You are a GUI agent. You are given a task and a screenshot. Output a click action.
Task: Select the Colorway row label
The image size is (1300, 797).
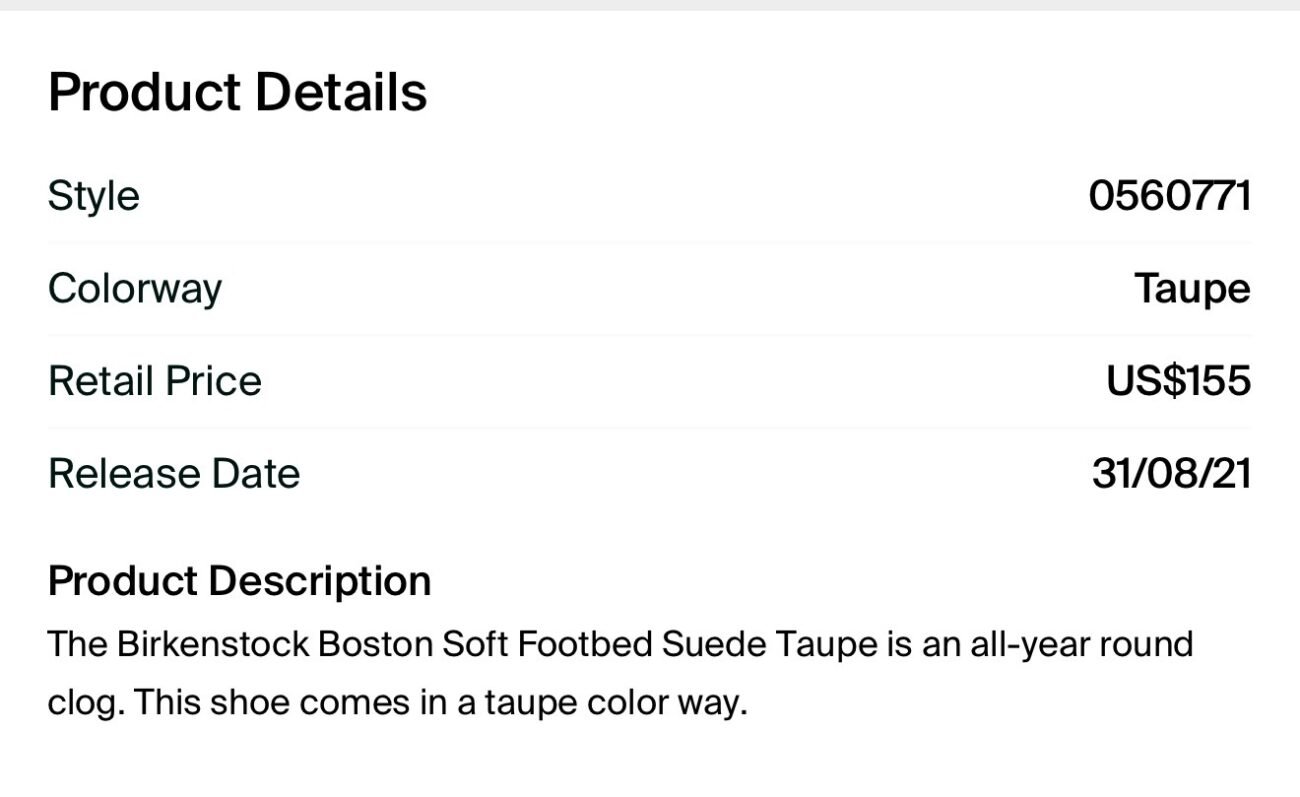pos(135,289)
